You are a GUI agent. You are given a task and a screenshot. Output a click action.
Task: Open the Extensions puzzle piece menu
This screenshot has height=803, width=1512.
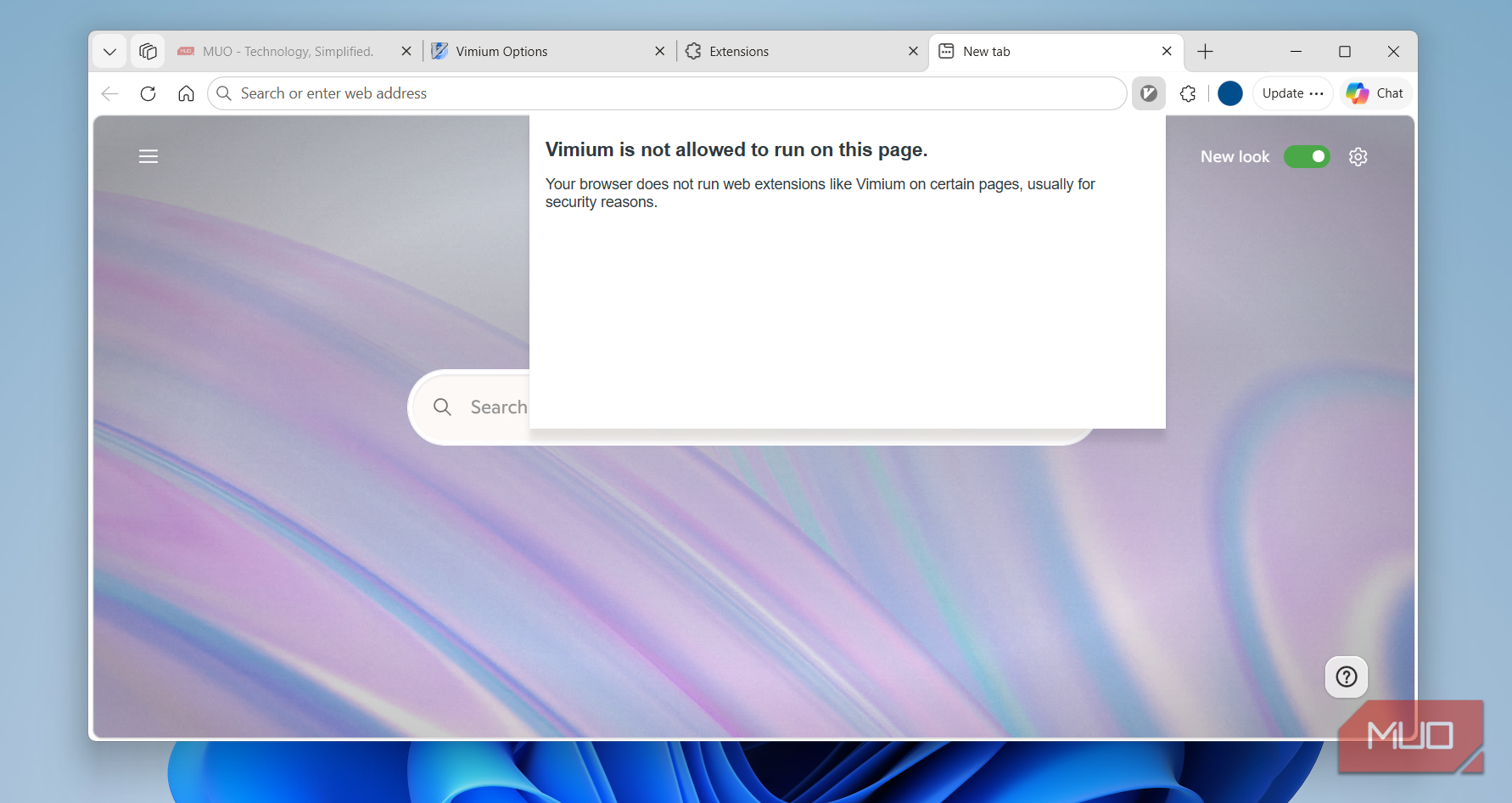click(1188, 93)
